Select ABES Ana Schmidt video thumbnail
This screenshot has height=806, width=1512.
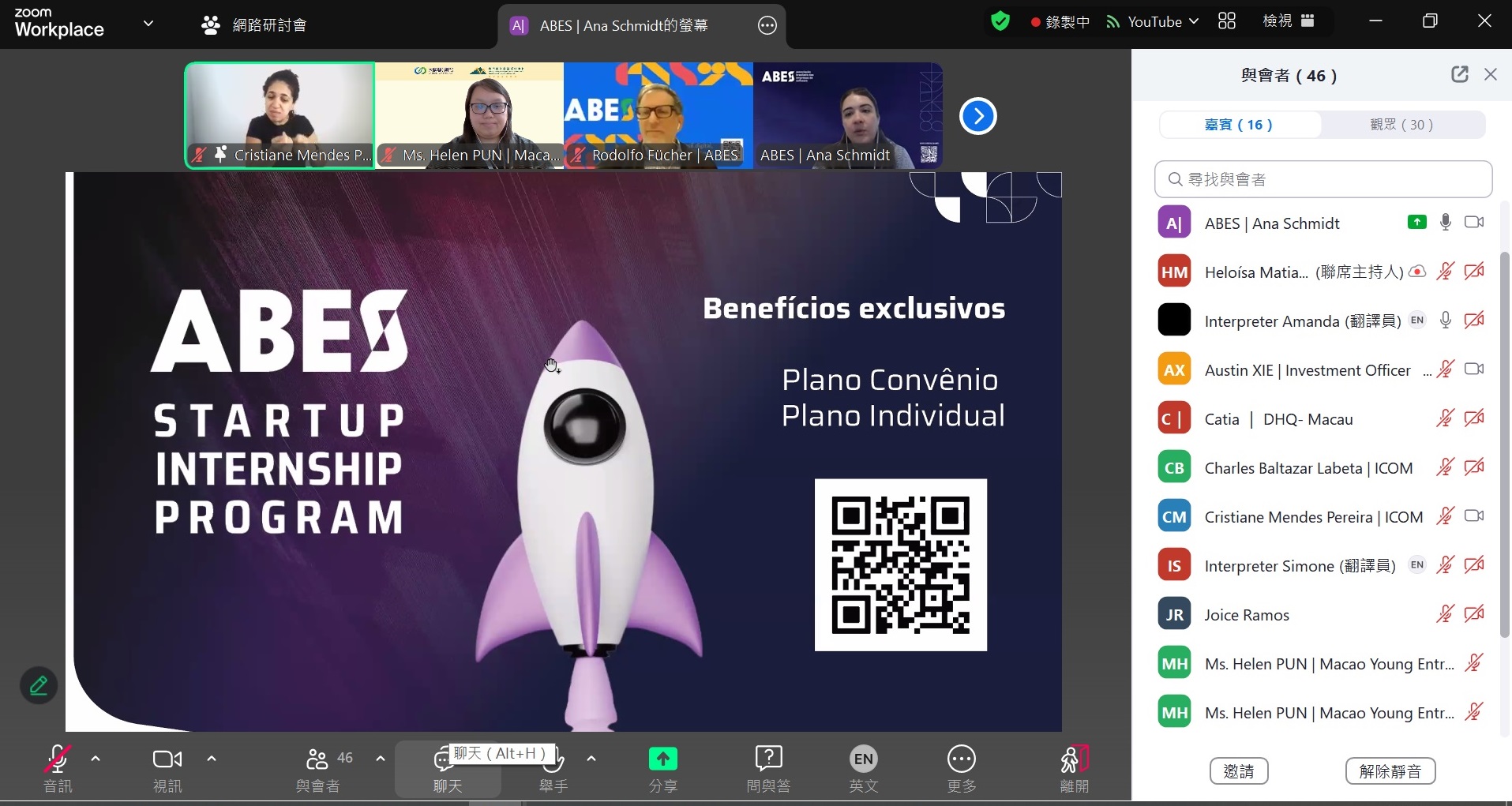[x=848, y=116]
